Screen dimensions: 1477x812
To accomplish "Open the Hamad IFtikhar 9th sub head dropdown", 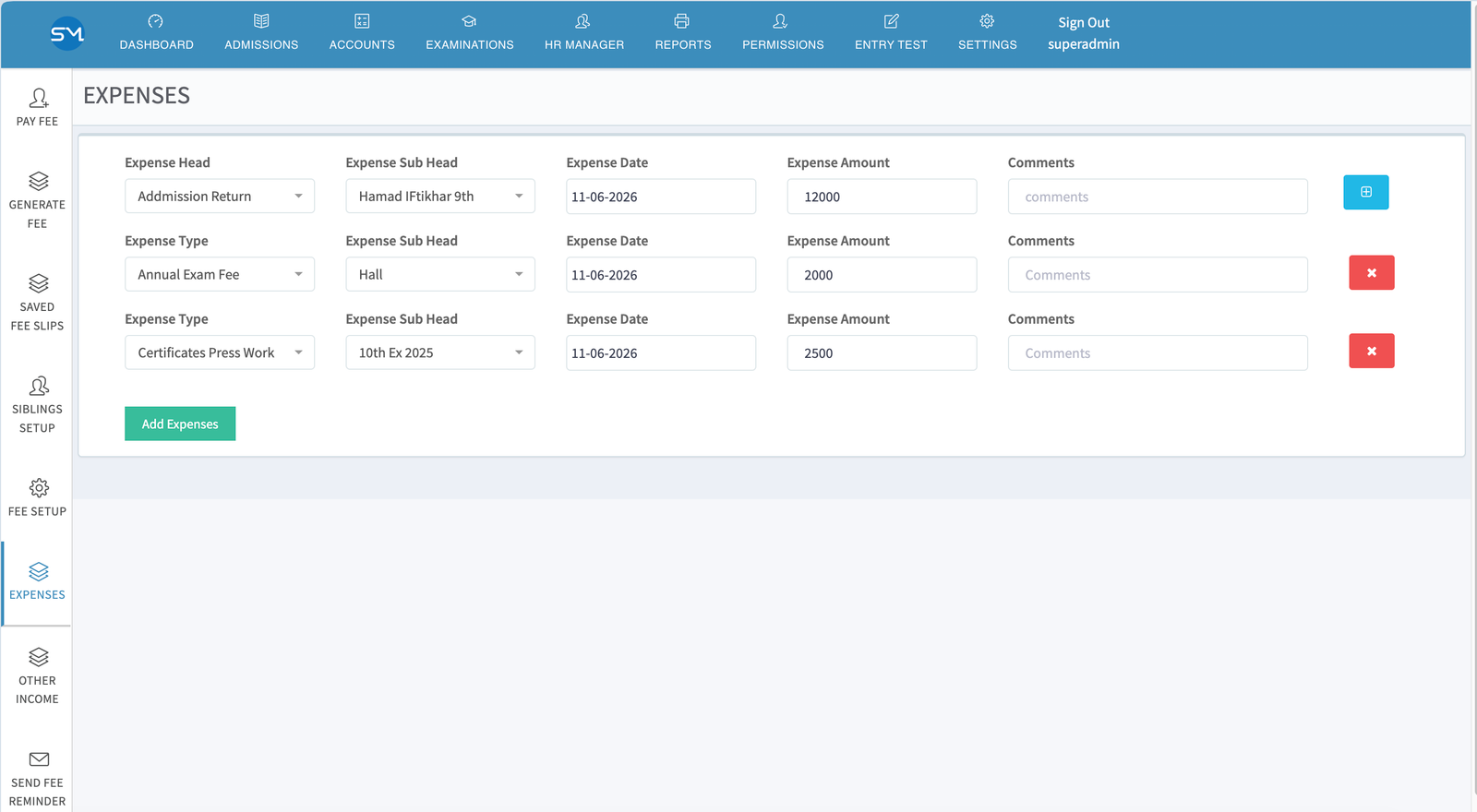I will tap(440, 197).
